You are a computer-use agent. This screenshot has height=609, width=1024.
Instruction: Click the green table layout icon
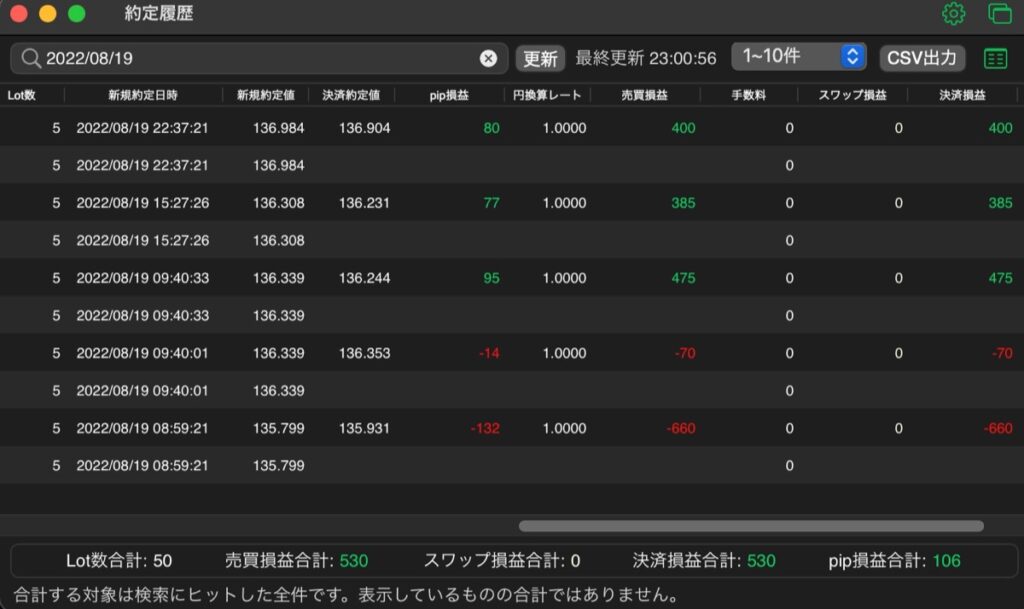995,58
